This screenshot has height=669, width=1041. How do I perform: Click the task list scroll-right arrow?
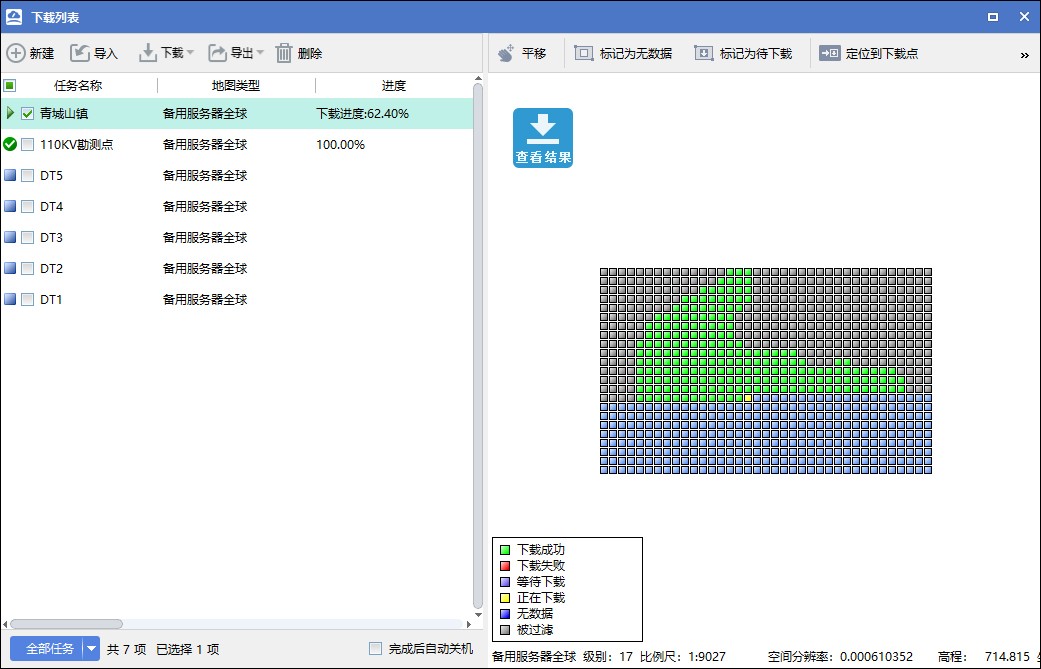[469, 624]
